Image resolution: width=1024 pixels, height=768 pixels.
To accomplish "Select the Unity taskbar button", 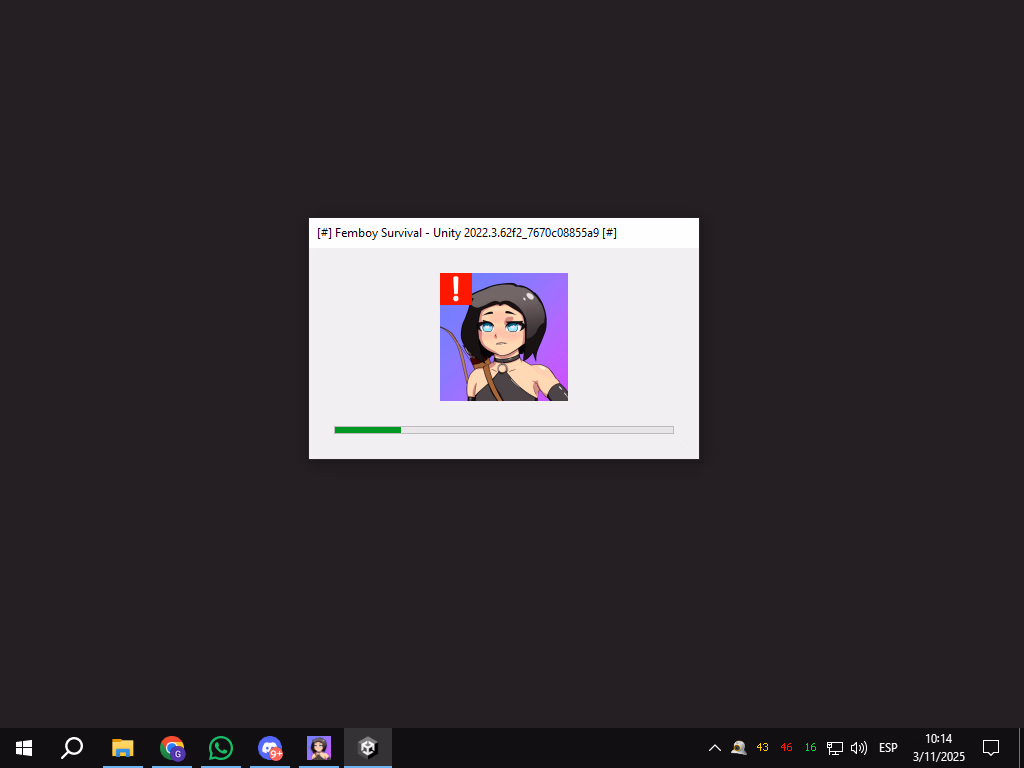I will click(x=368, y=747).
